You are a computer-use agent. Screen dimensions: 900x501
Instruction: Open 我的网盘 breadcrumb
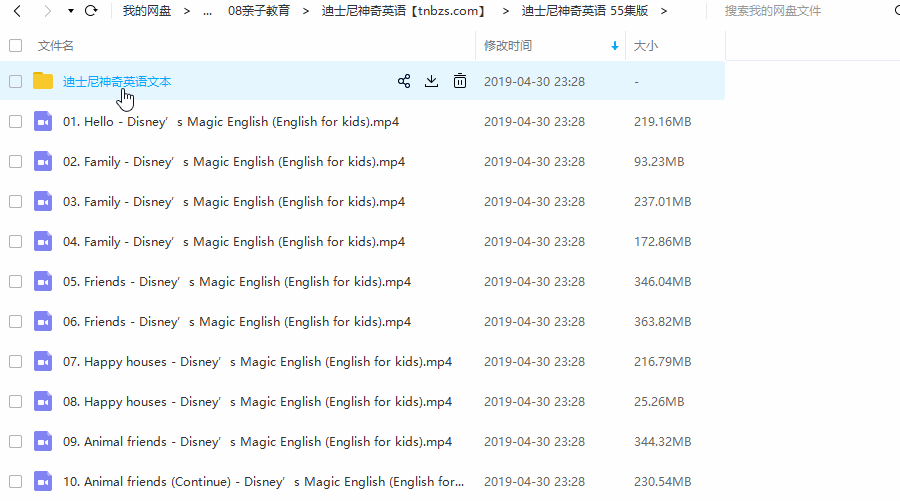click(147, 11)
